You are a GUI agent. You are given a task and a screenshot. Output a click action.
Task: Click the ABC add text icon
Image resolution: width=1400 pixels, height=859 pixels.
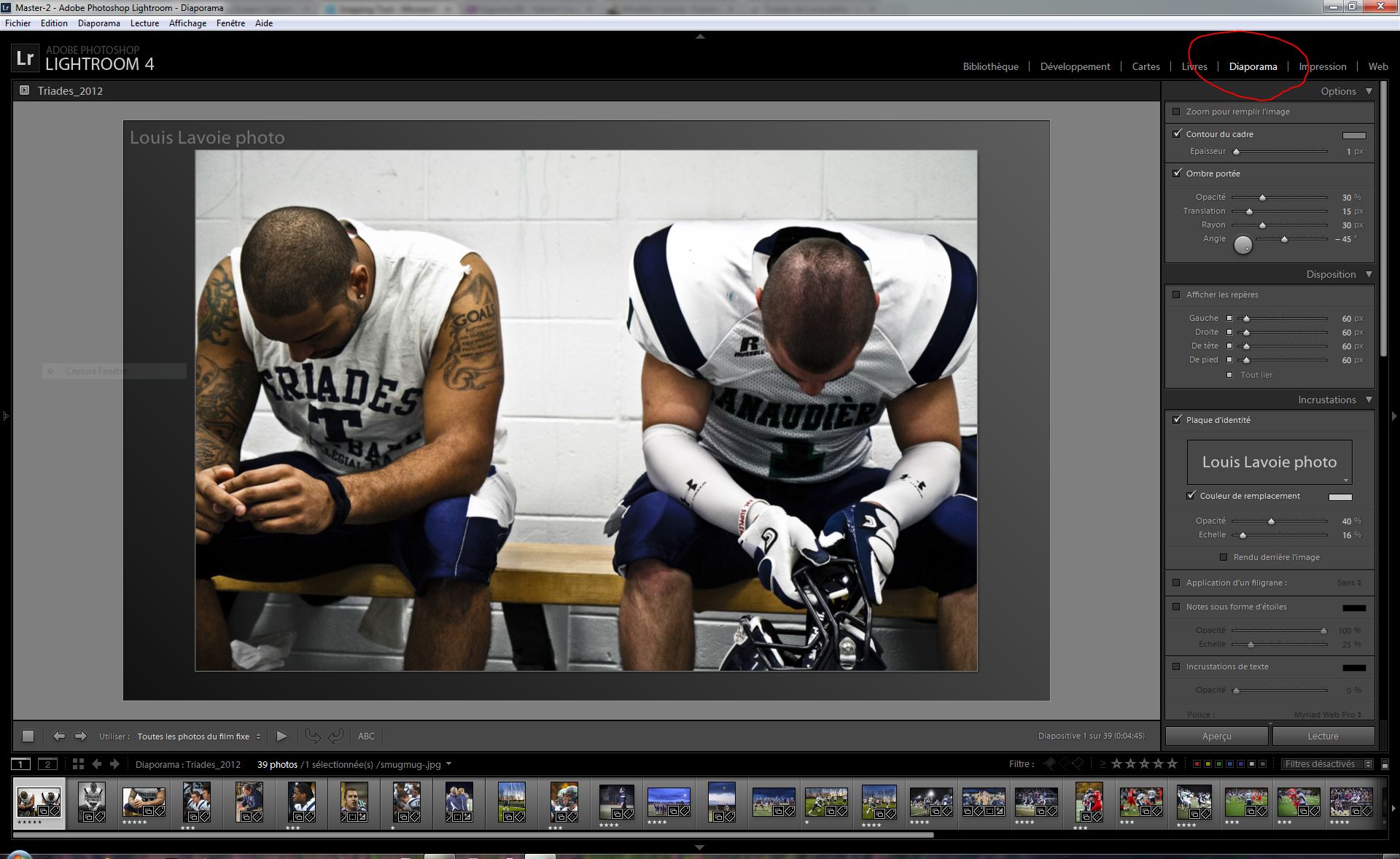tap(366, 736)
